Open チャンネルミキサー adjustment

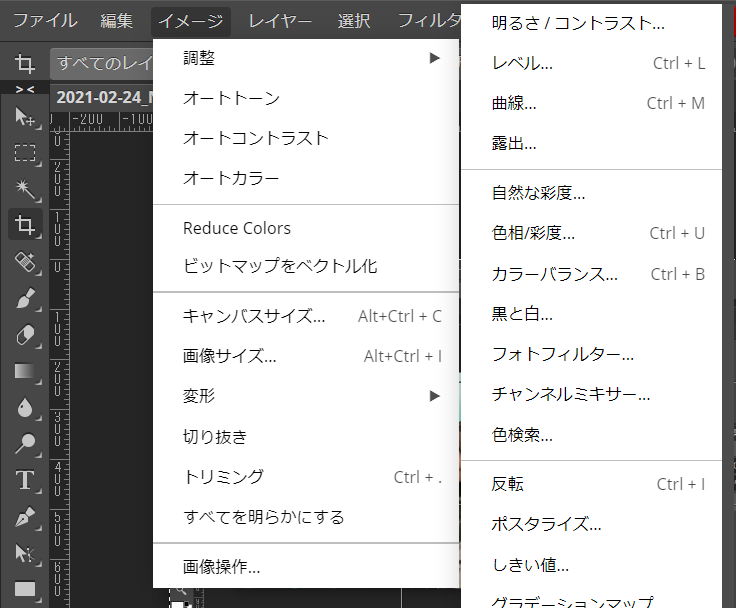click(591, 394)
